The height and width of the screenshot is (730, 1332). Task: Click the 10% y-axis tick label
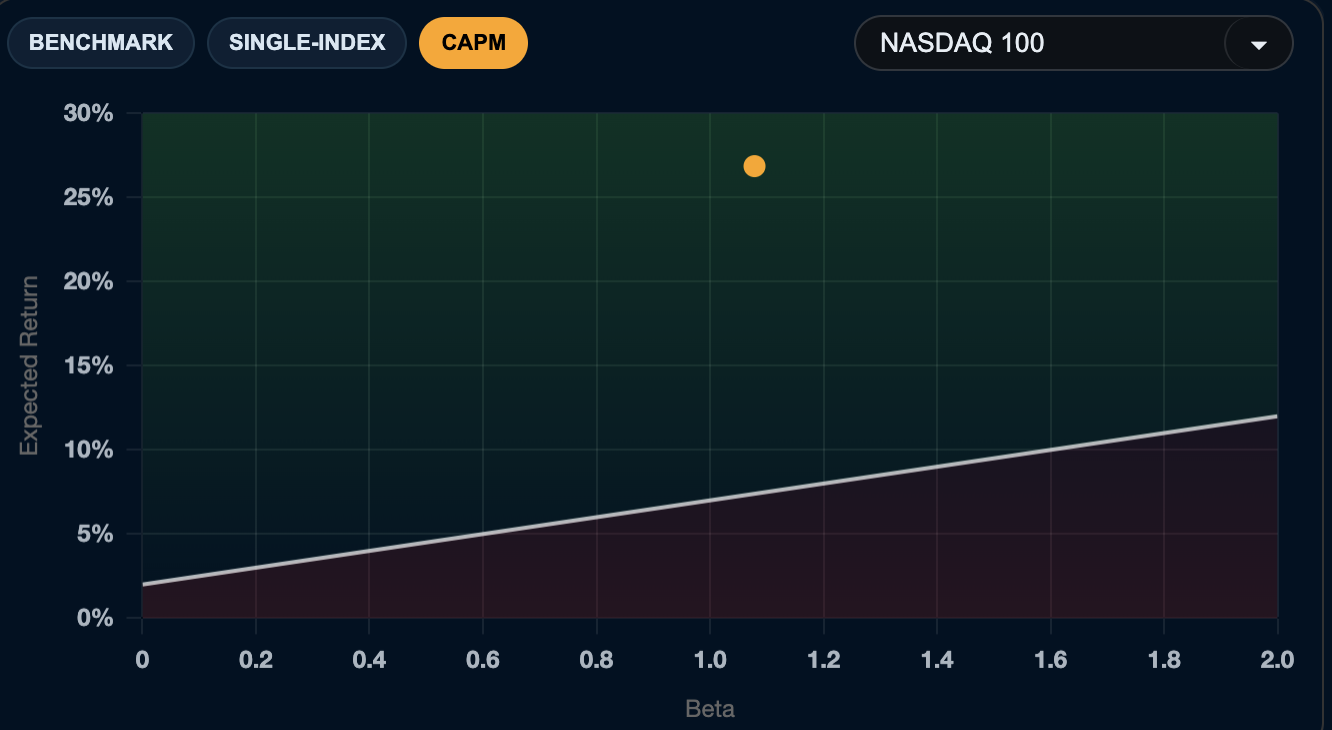pos(88,450)
